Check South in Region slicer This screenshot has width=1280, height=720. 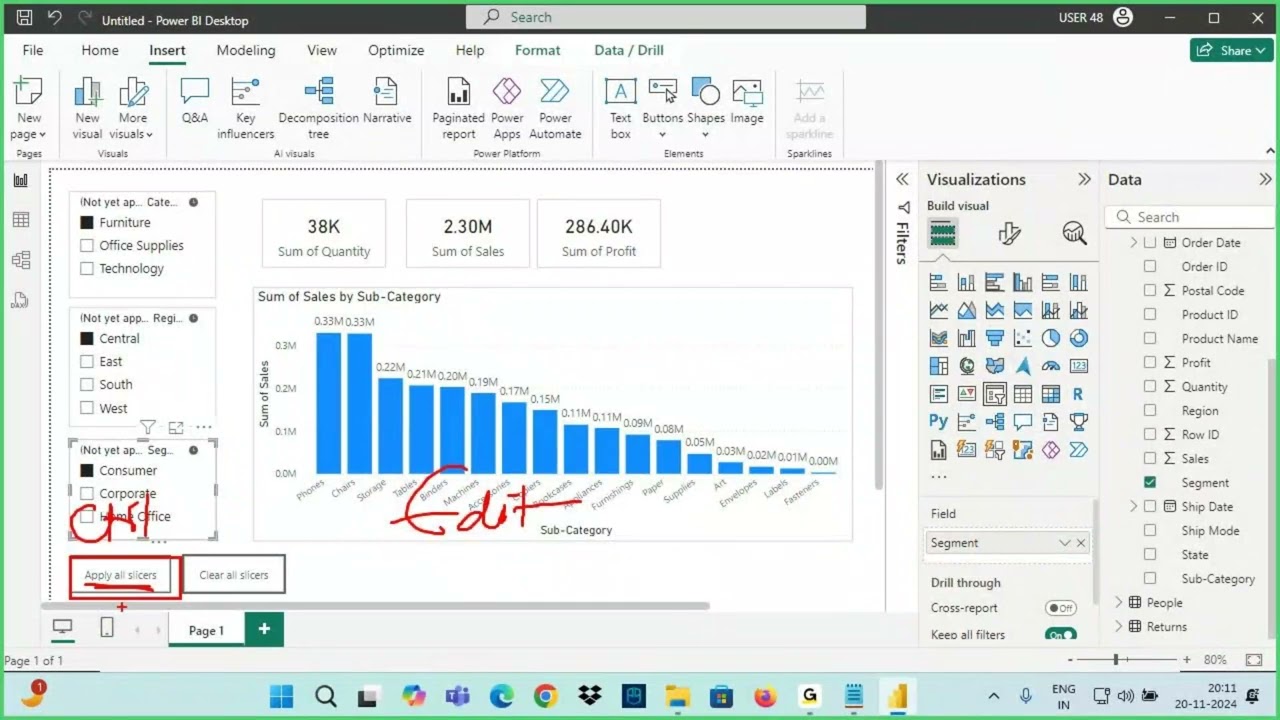[x=87, y=385]
